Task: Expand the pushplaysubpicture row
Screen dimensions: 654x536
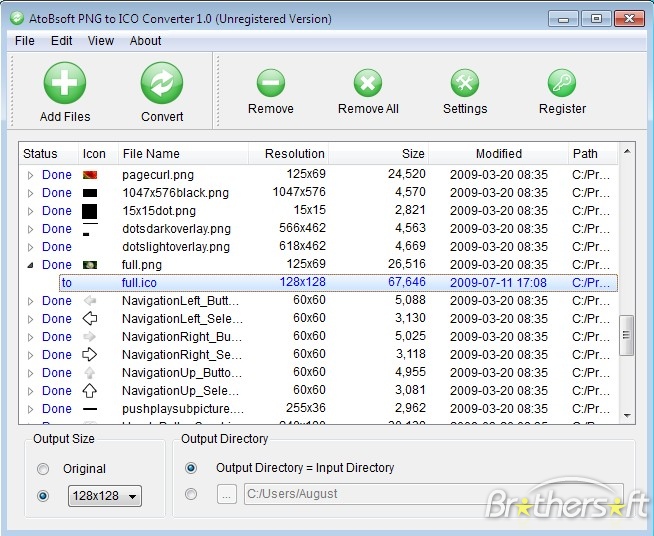Action: point(30,409)
